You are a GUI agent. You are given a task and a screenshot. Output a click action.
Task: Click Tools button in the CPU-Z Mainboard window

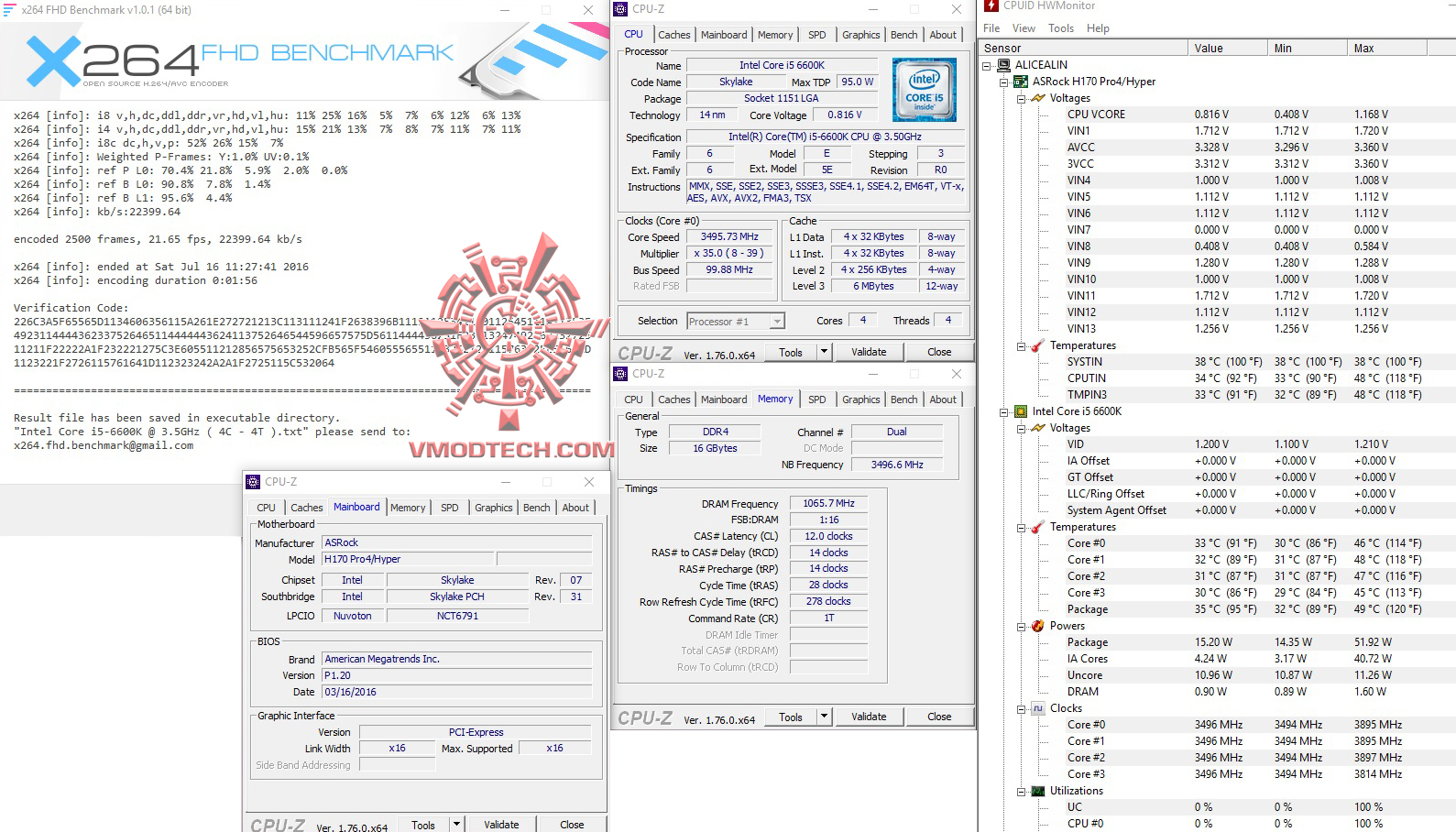423,825
